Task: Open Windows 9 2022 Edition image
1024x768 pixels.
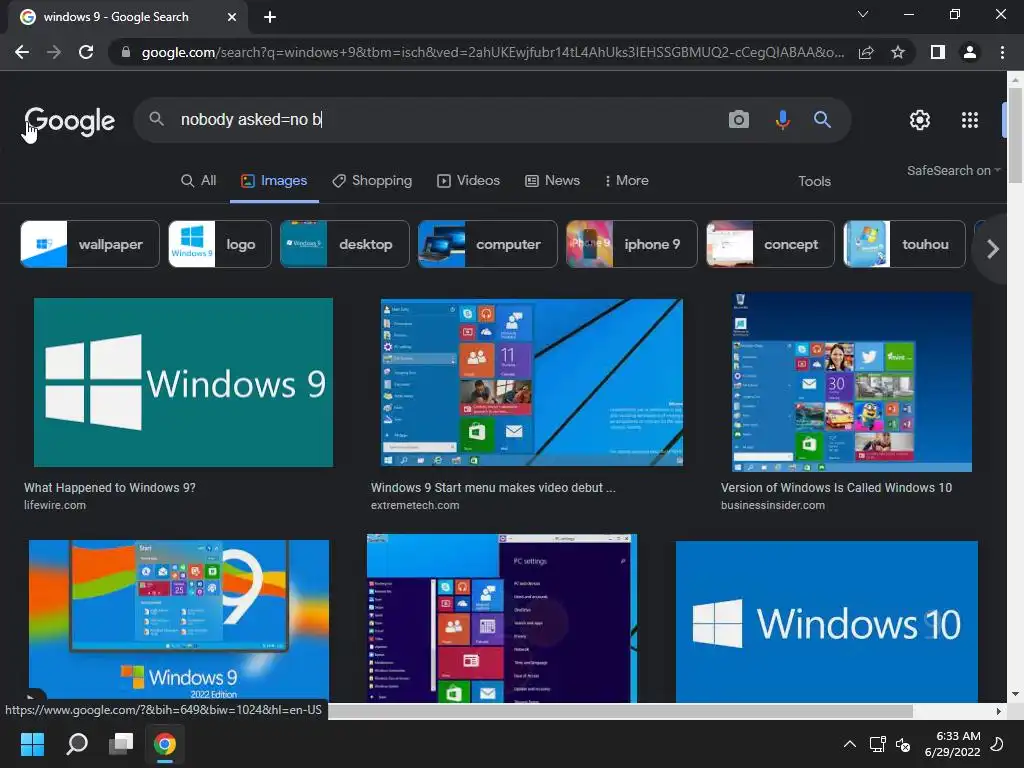Action: pyautogui.click(x=179, y=620)
